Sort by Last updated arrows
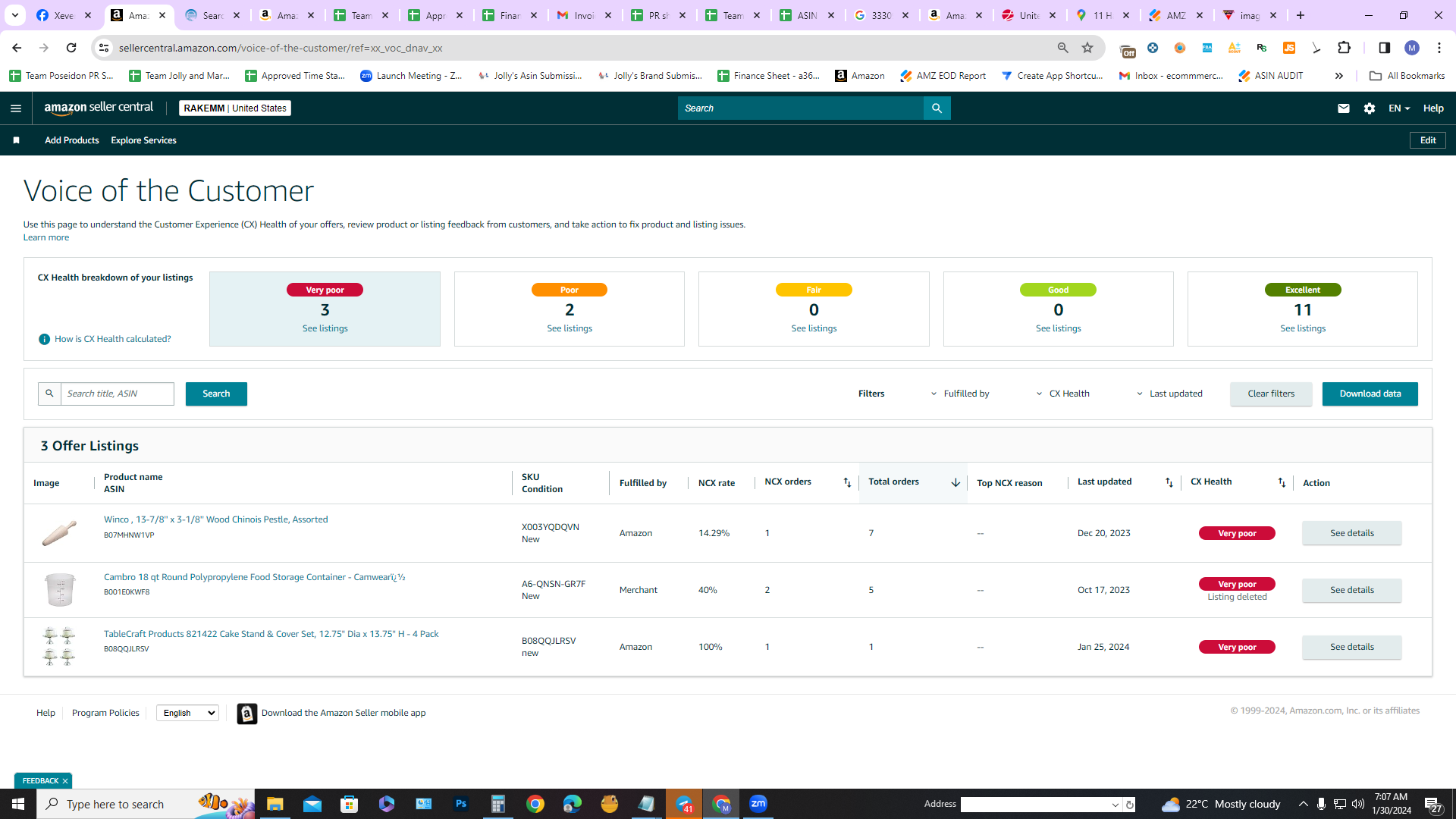This screenshot has width=1456, height=819. tap(1169, 482)
